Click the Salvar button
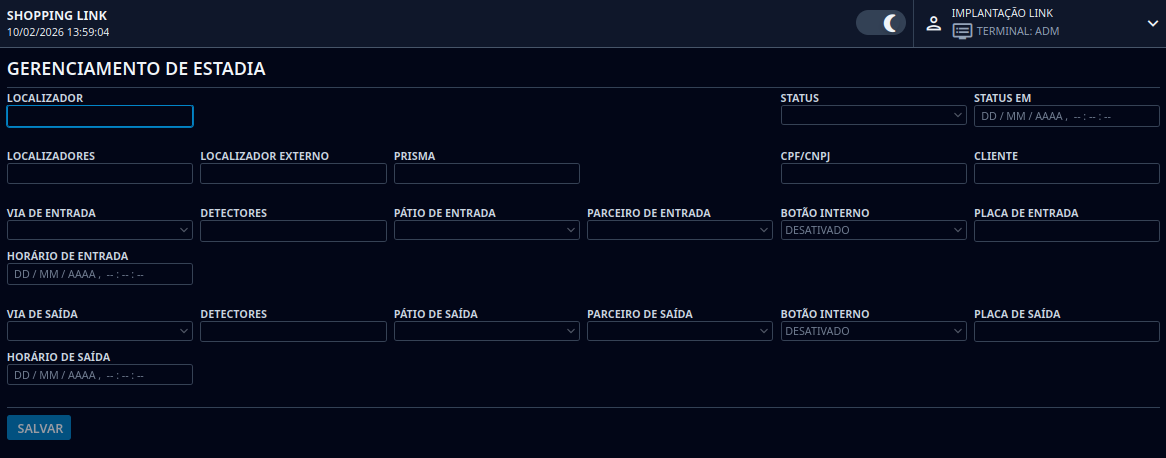The image size is (1166, 458). (39, 428)
